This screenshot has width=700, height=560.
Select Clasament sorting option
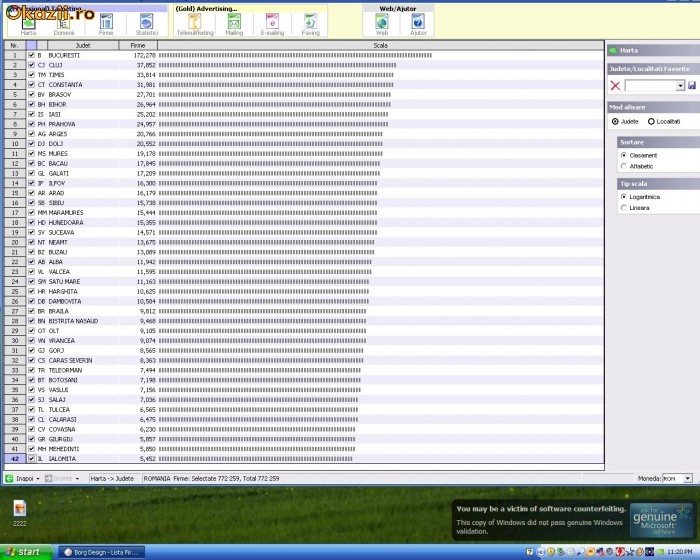click(624, 155)
